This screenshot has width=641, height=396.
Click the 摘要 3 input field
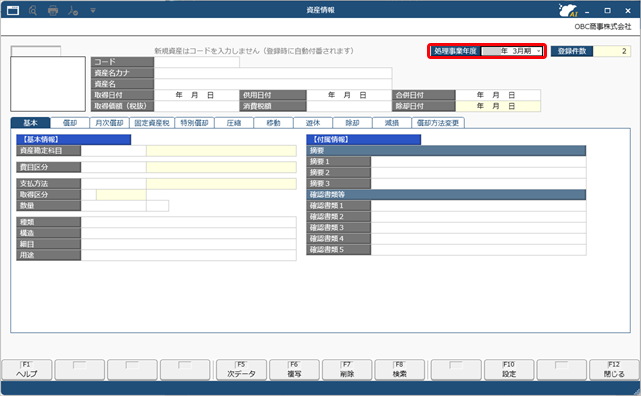pyautogui.click(x=478, y=183)
